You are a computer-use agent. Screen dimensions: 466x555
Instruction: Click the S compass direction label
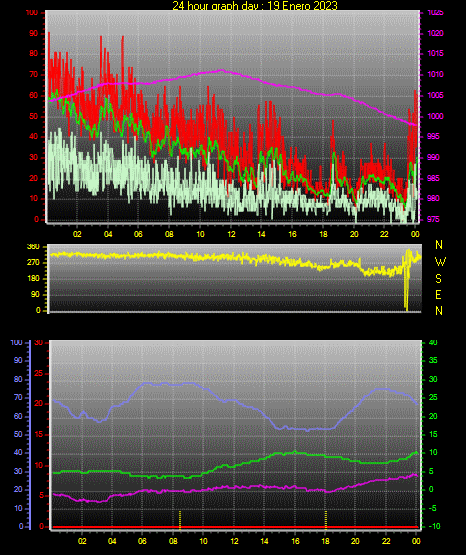click(438, 279)
